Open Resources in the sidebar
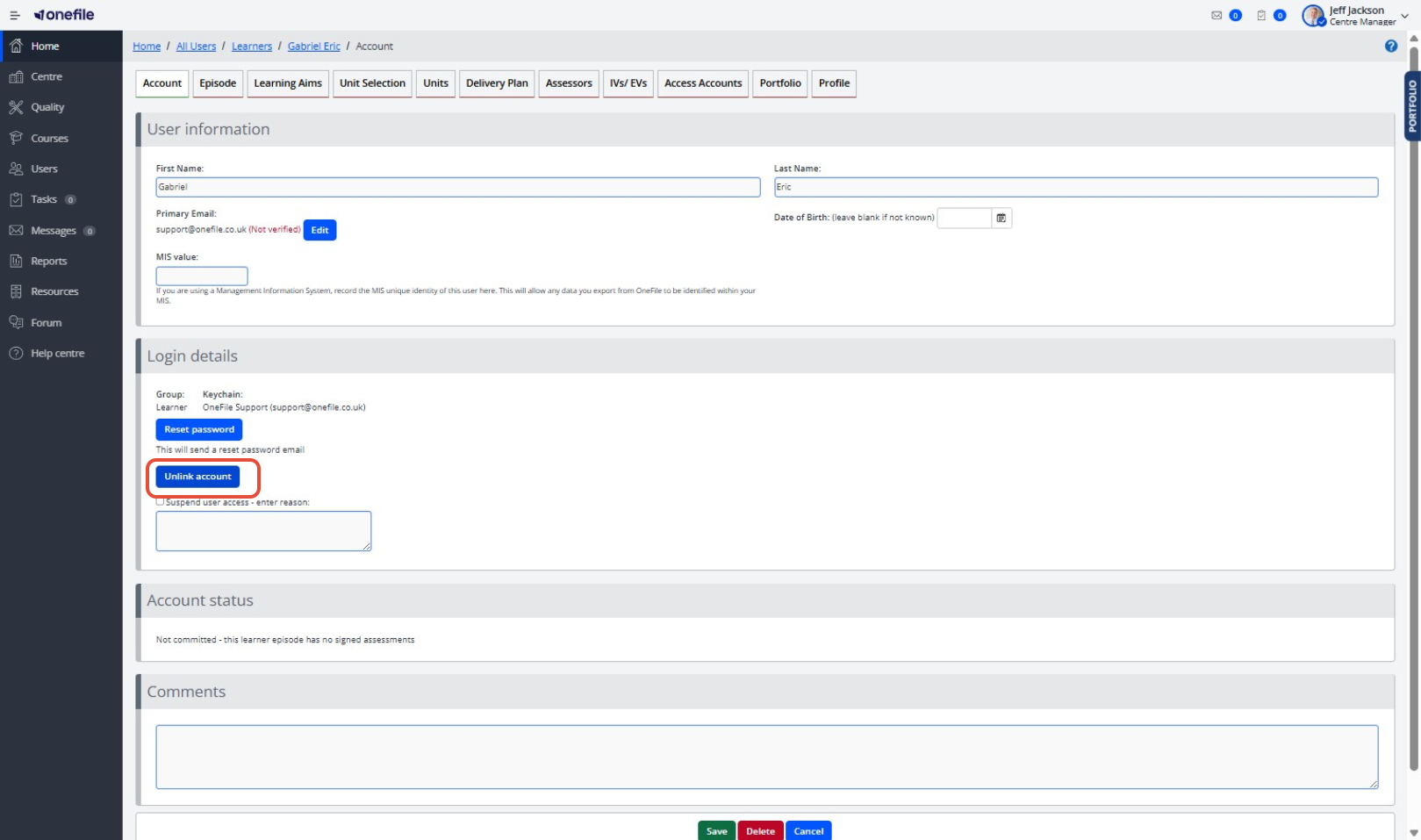1421x840 pixels. tap(61, 291)
